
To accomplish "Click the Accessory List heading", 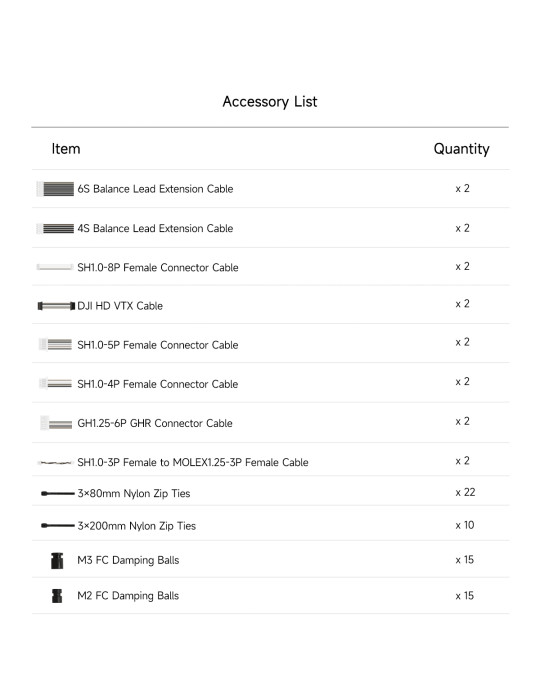I will point(270,102).
